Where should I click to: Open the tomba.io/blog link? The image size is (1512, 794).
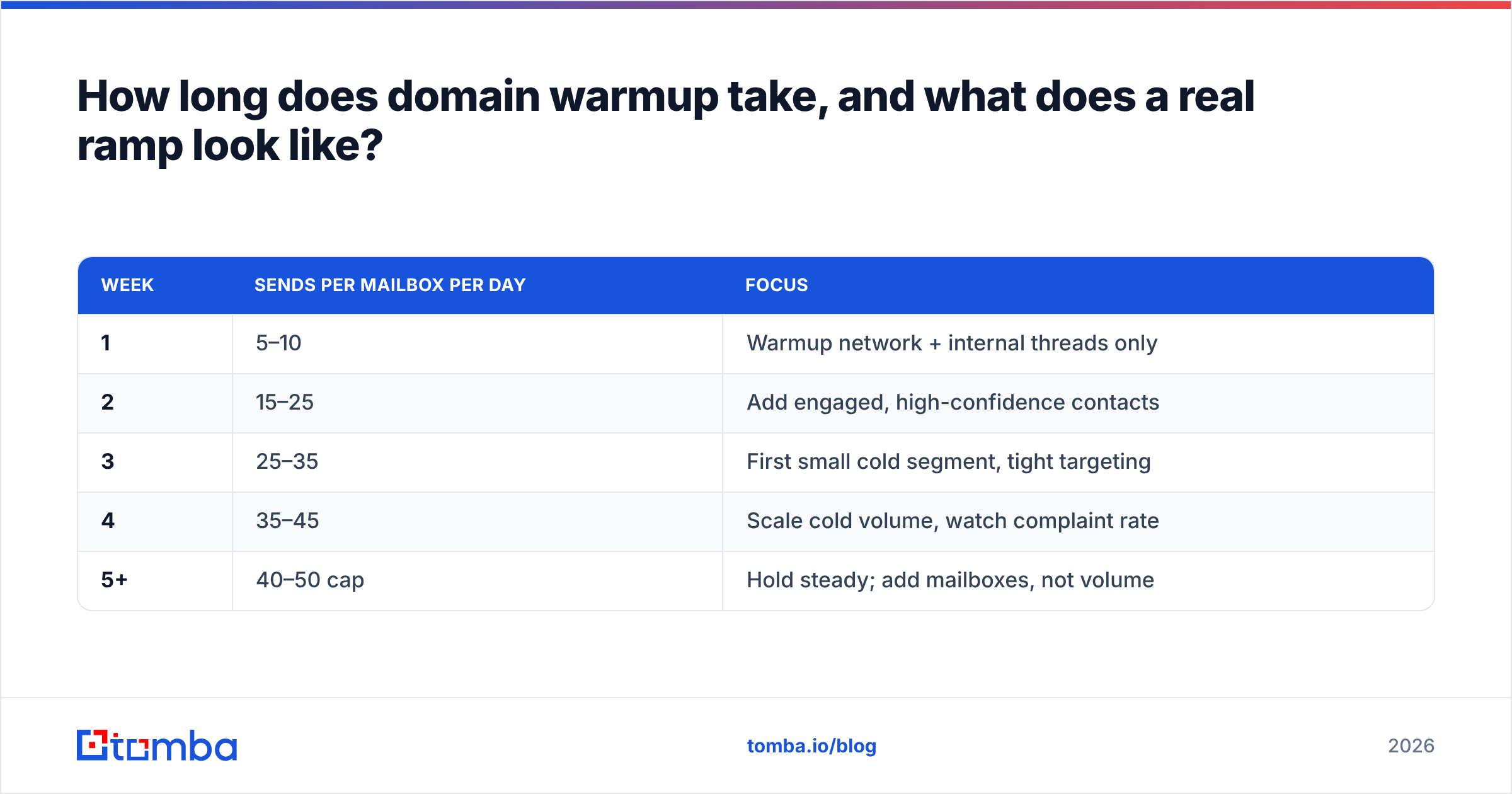(811, 746)
